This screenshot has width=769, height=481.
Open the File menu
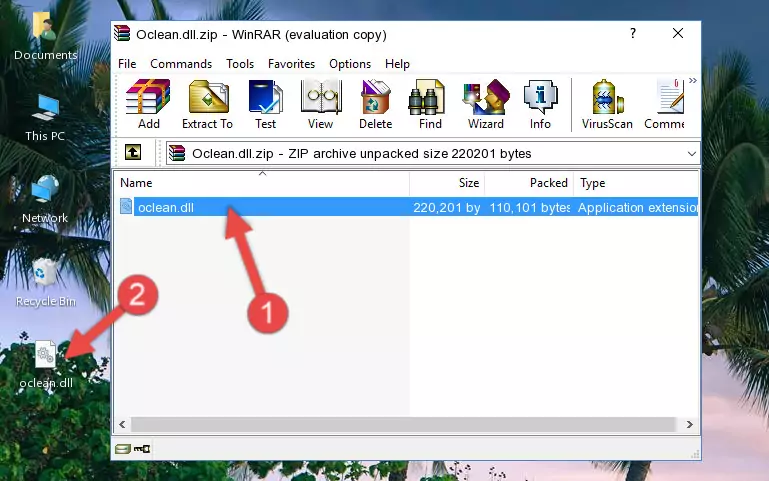coord(127,64)
